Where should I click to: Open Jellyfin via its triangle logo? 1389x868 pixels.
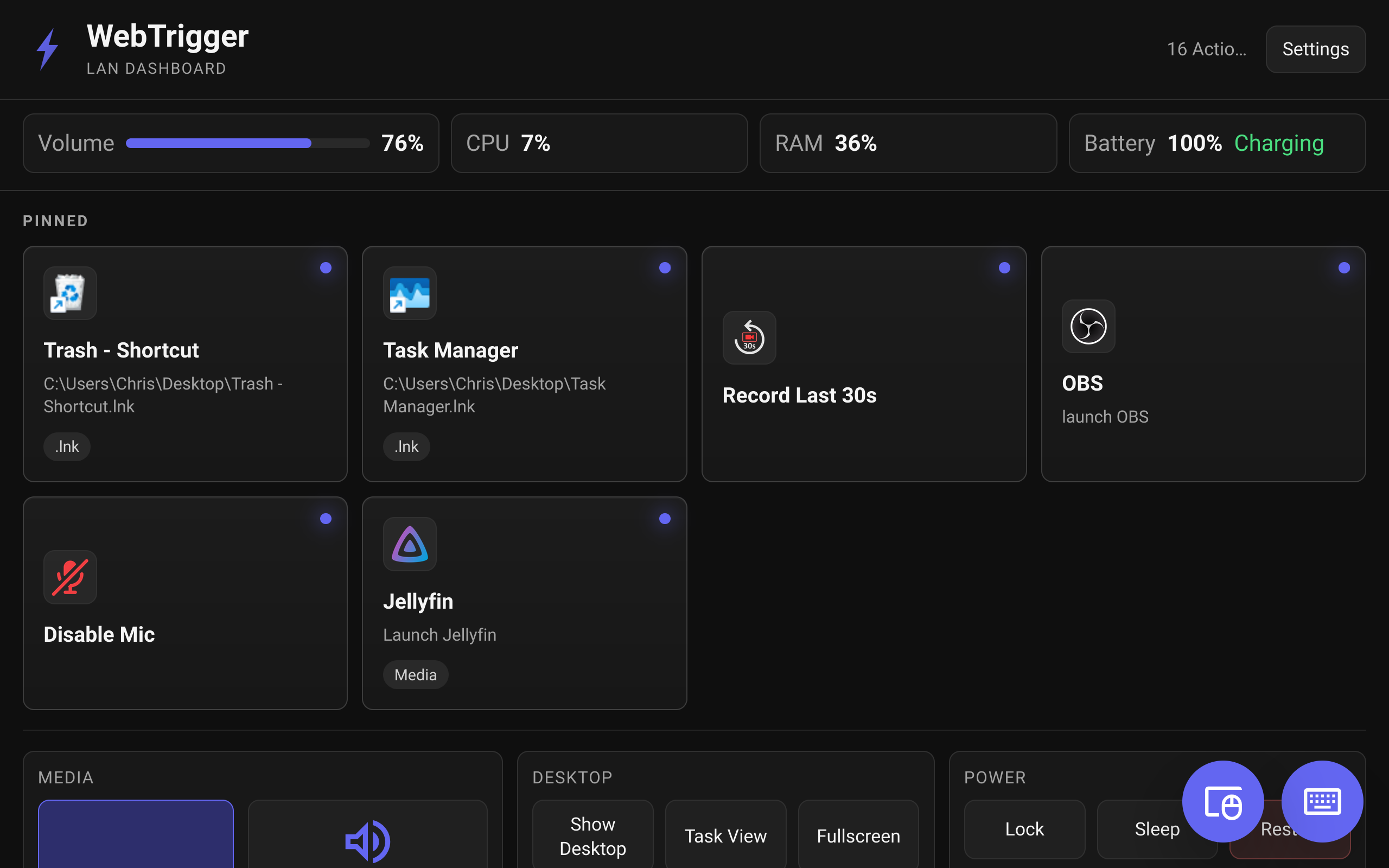409,544
